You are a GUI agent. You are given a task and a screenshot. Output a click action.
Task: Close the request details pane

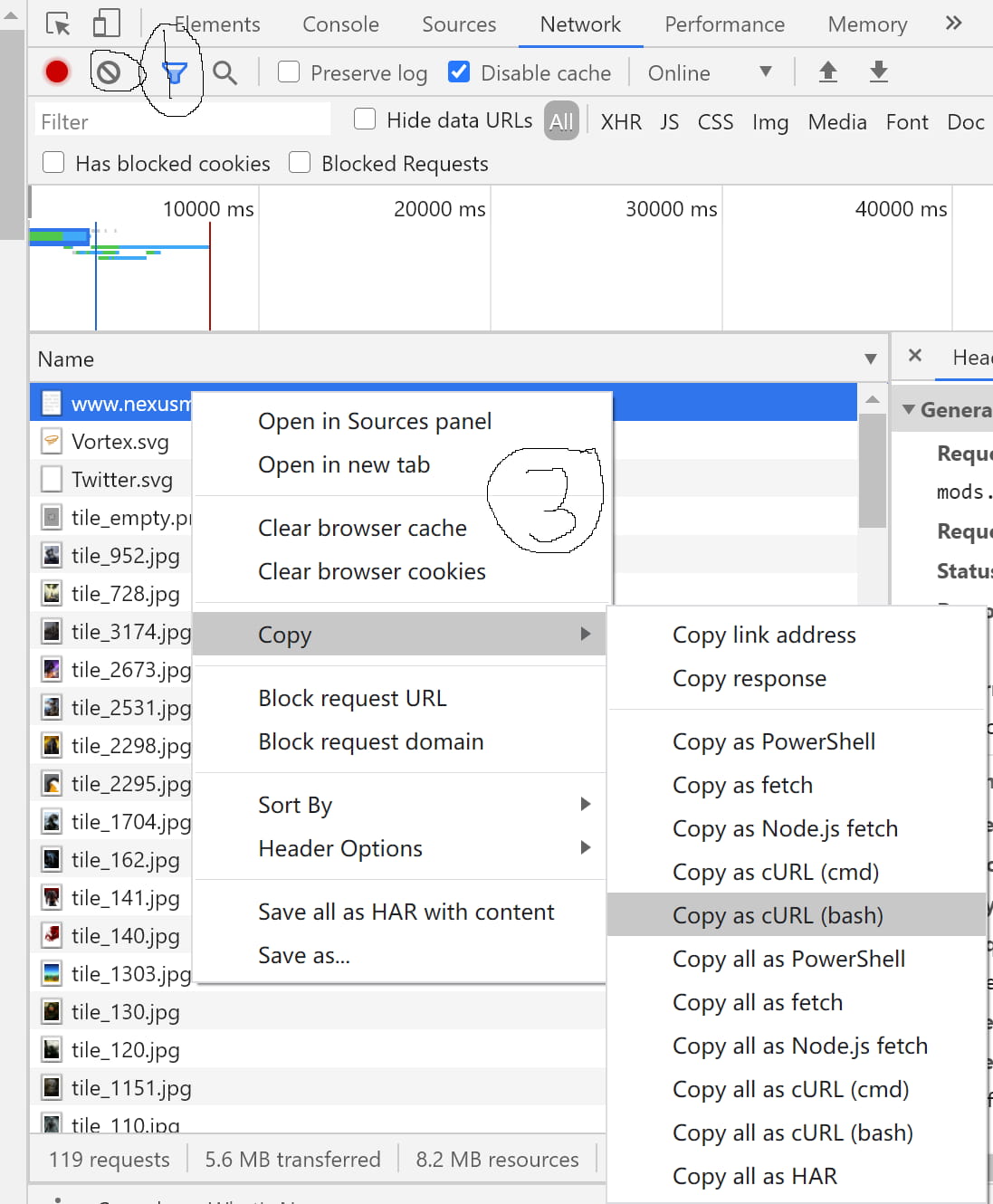pyautogui.click(x=915, y=356)
